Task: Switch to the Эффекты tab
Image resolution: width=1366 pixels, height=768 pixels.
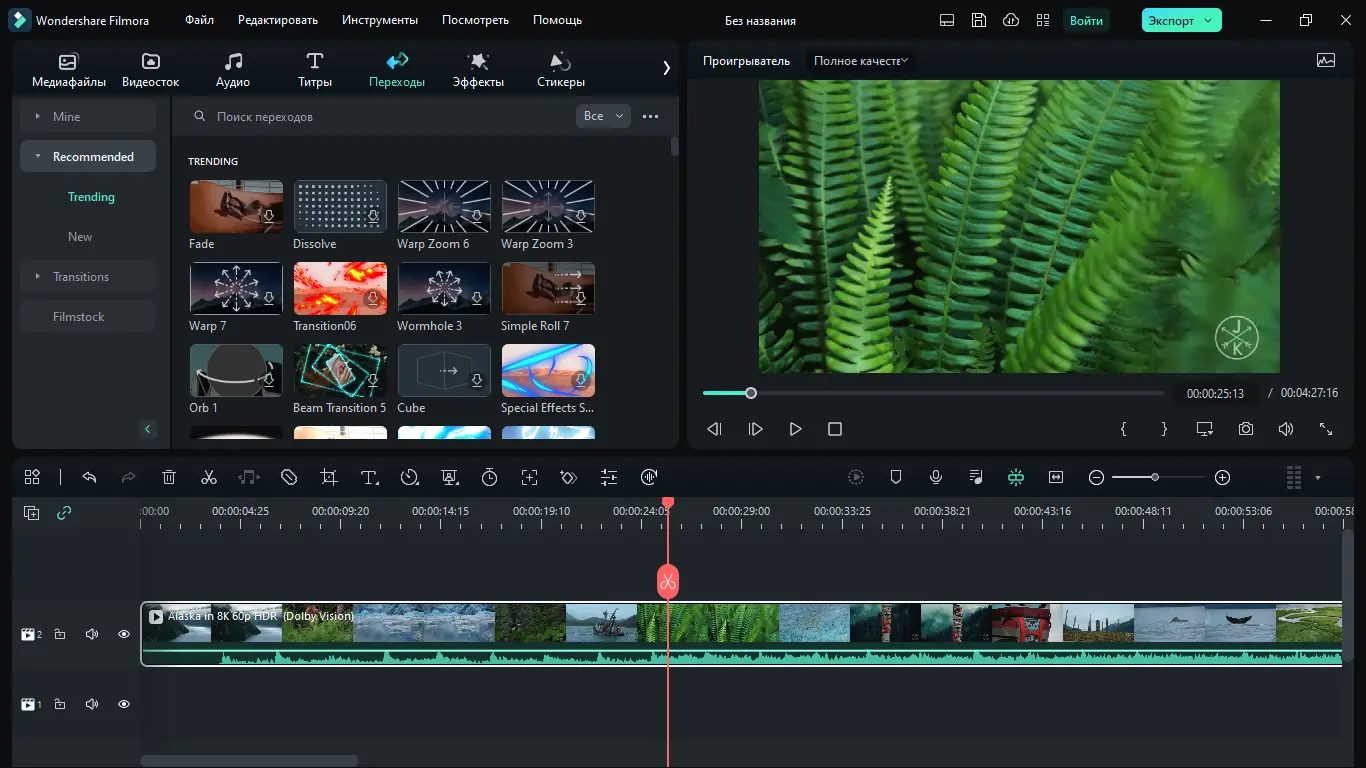Action: [x=478, y=70]
